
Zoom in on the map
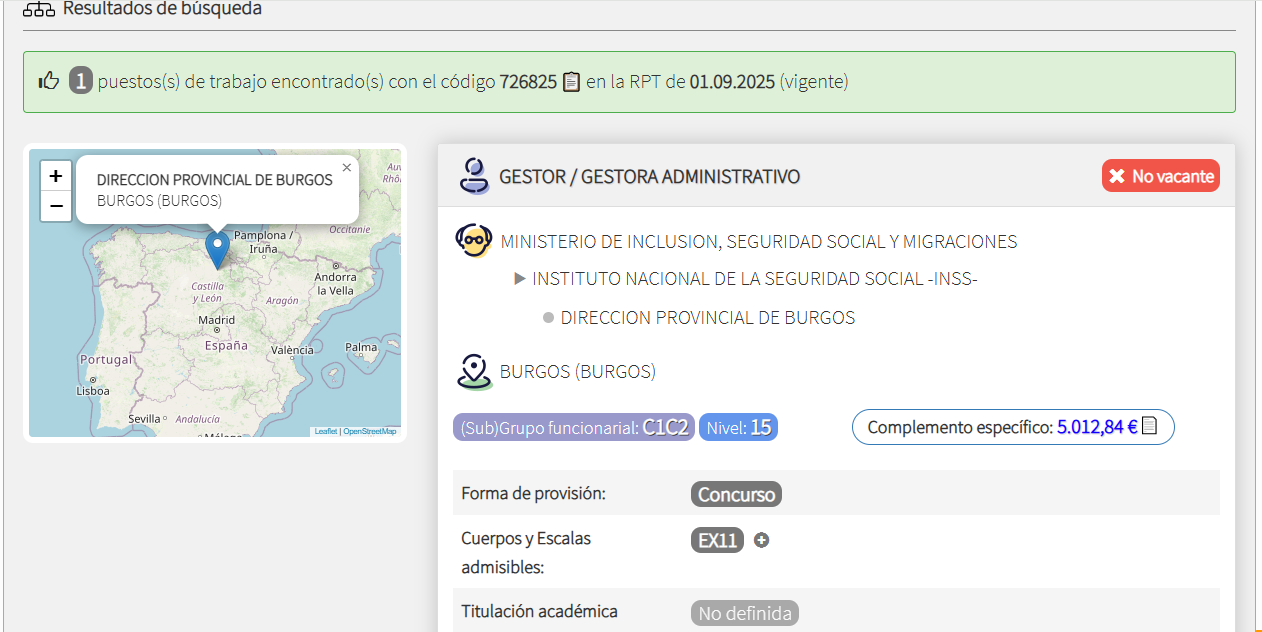pos(56,176)
